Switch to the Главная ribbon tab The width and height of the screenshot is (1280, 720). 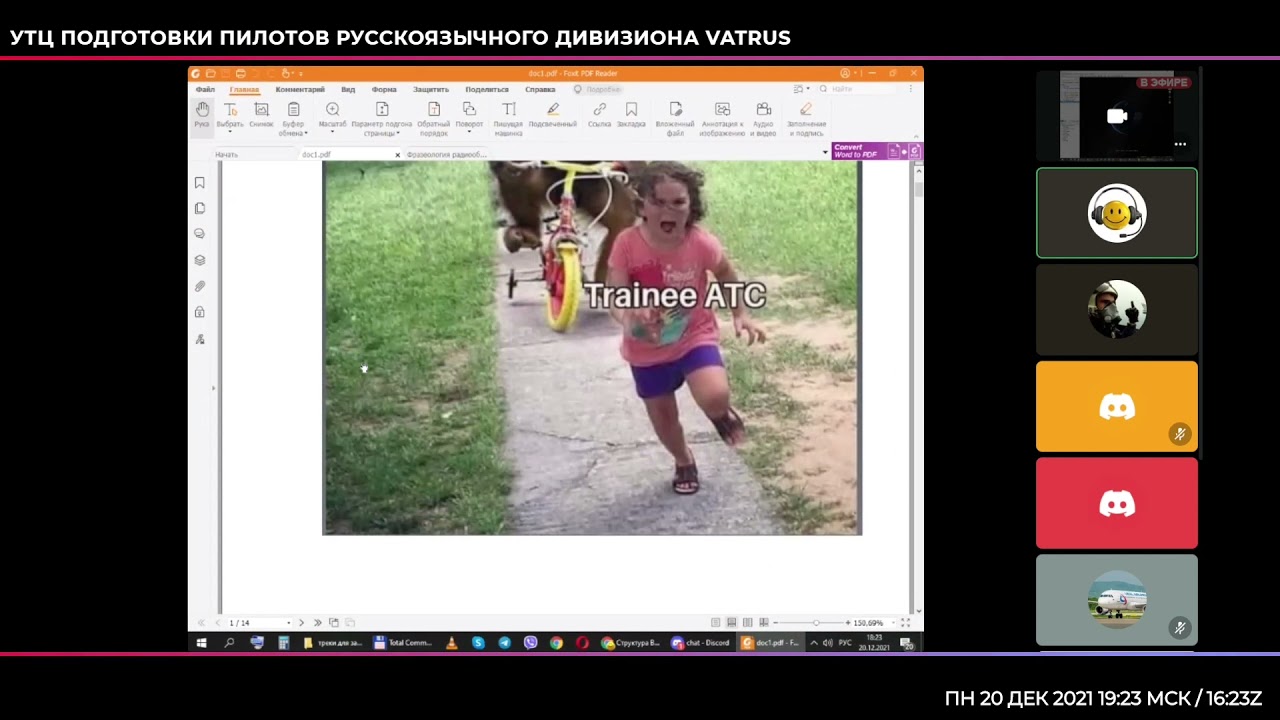[244, 89]
